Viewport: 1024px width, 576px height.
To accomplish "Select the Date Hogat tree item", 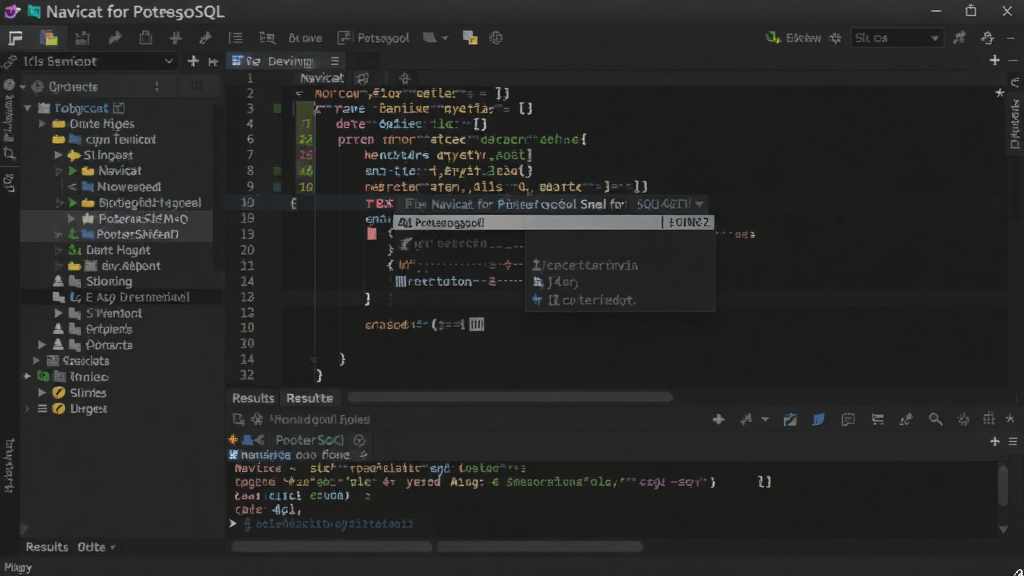I will (118, 250).
